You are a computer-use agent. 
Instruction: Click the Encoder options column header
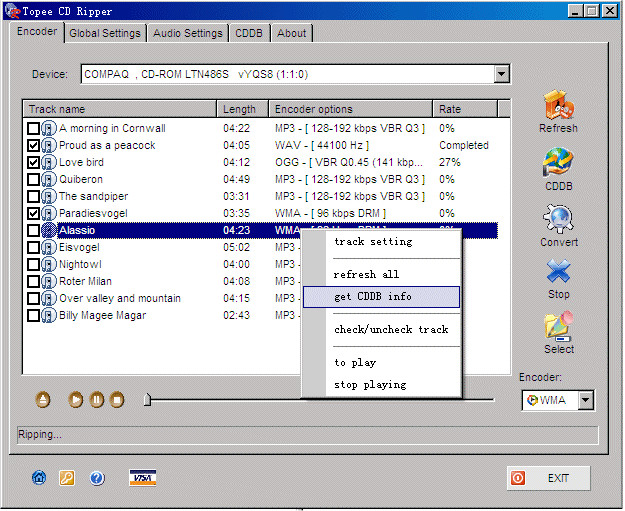click(351, 109)
